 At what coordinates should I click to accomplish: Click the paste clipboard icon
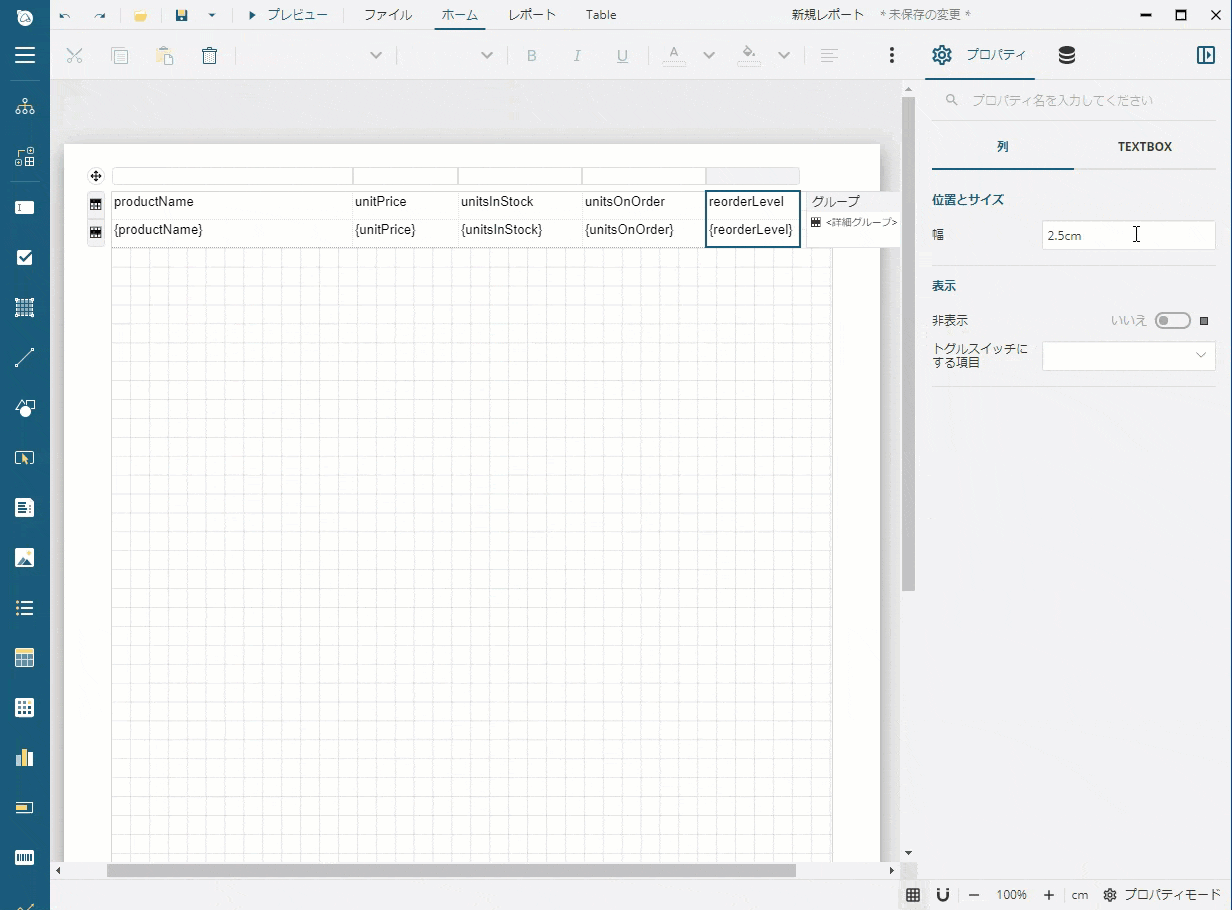165,56
